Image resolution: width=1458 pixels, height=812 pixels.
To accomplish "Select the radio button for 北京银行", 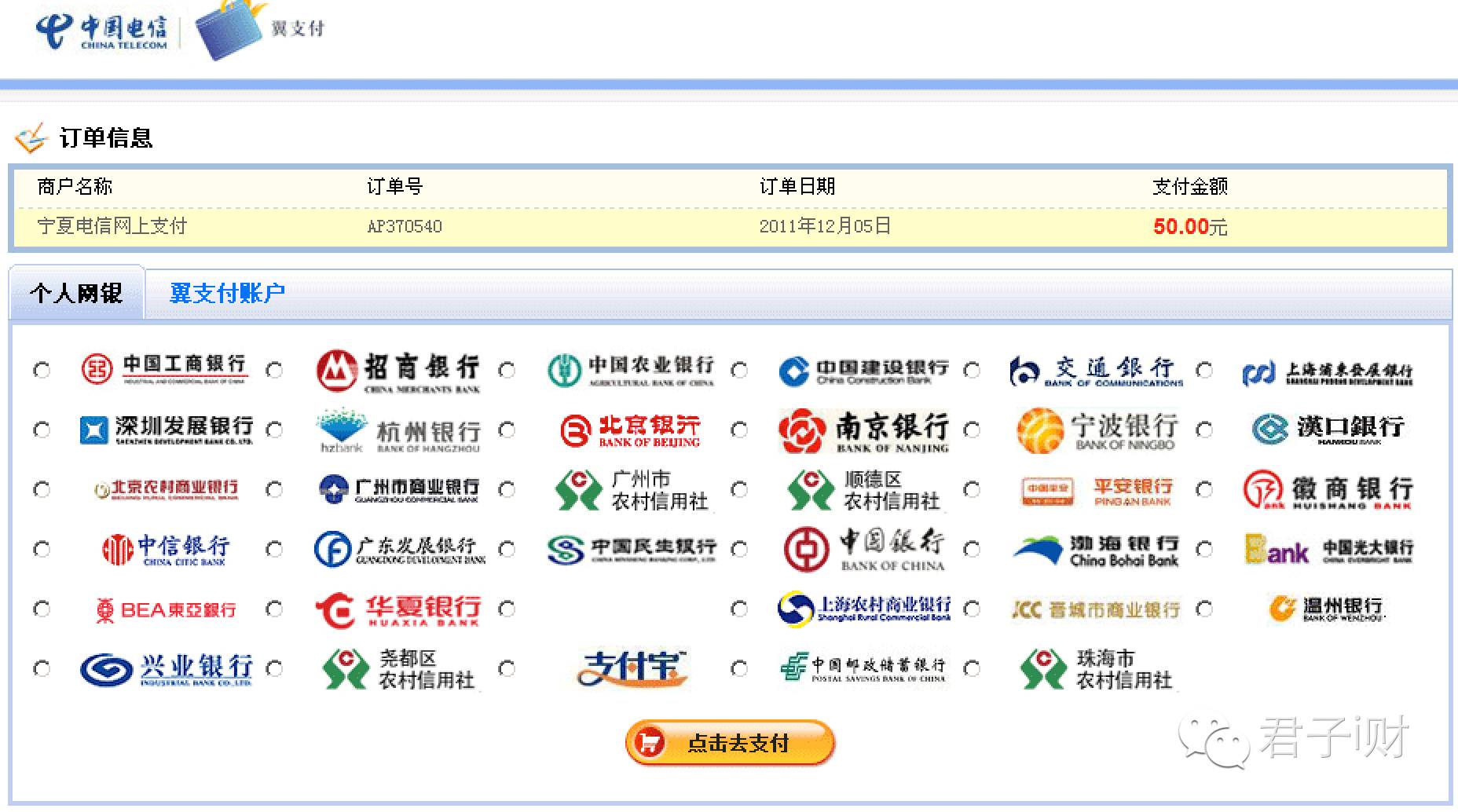I will 507,430.
